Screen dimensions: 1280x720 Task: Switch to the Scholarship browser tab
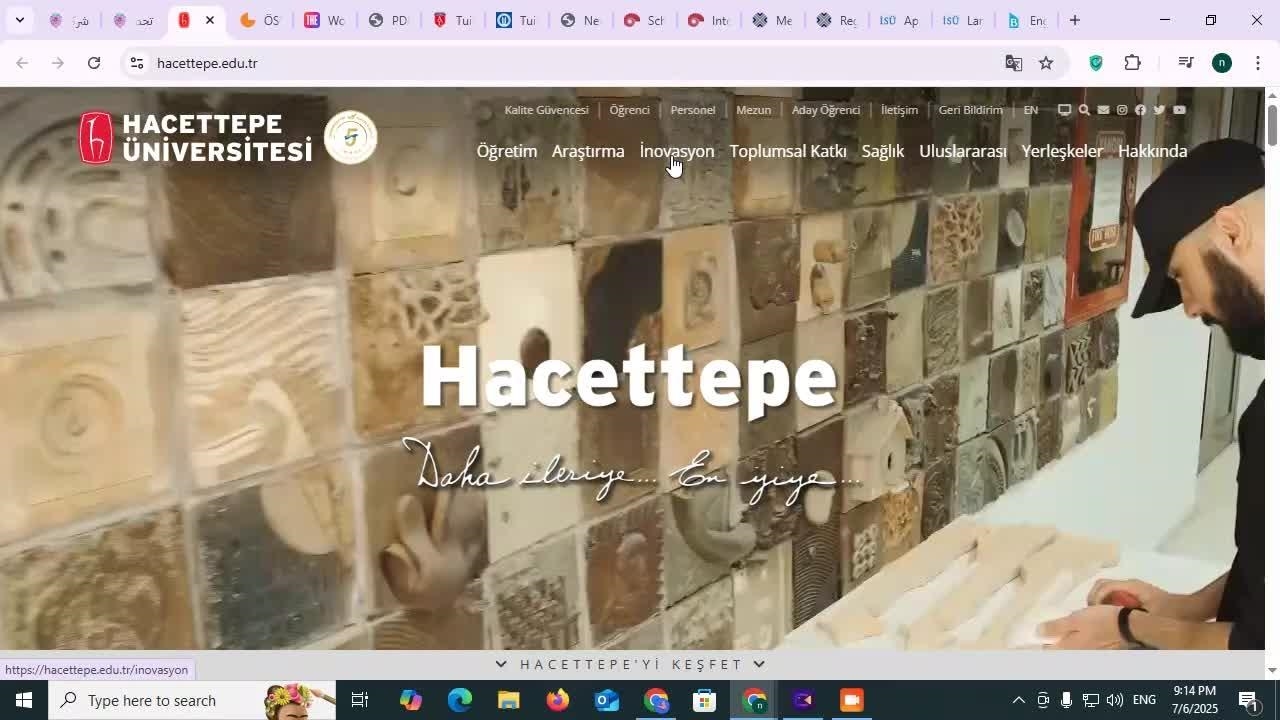click(643, 20)
